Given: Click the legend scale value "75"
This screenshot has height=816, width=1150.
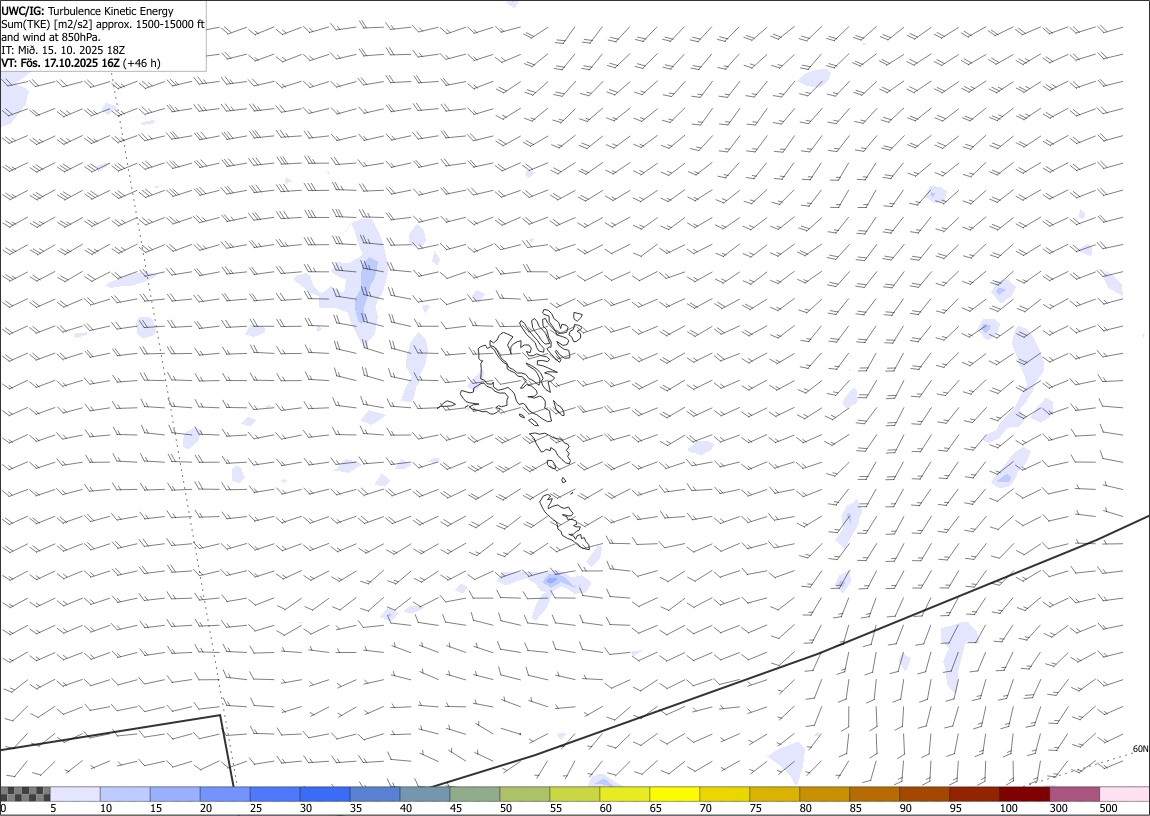Looking at the screenshot, I should click(x=755, y=808).
